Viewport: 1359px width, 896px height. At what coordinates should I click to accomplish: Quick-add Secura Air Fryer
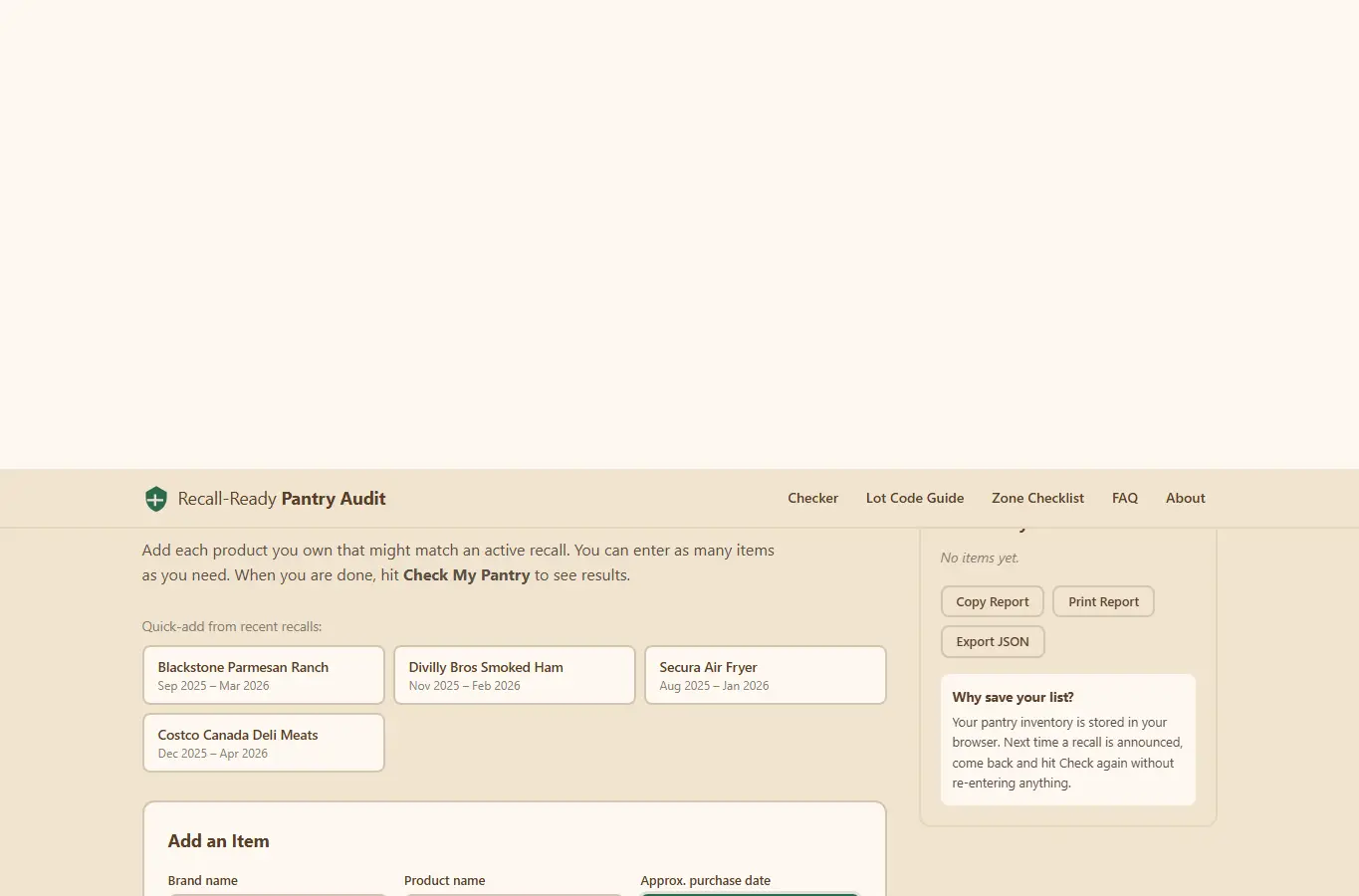click(766, 675)
